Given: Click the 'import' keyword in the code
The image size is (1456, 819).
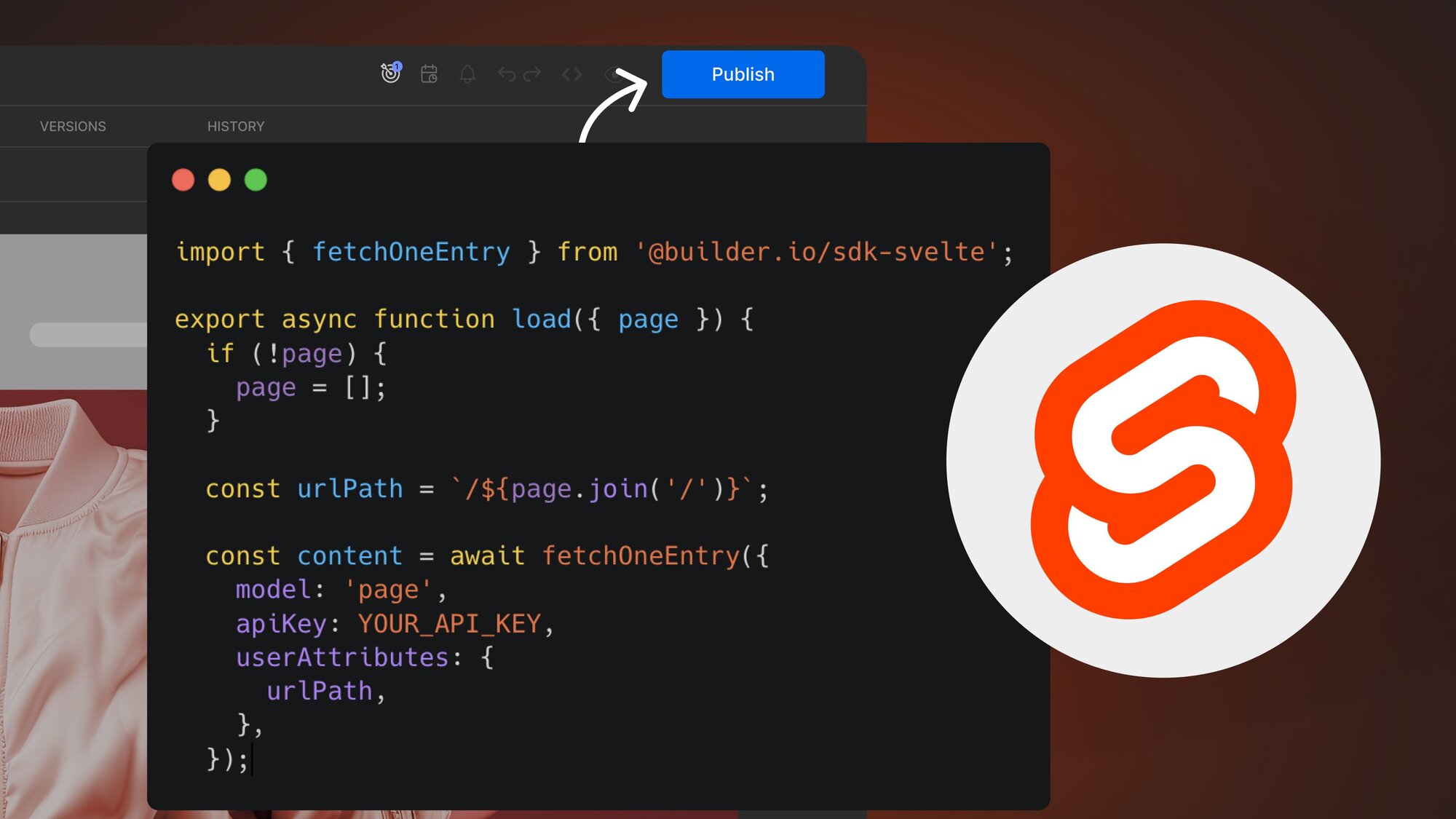Looking at the screenshot, I should tap(220, 252).
